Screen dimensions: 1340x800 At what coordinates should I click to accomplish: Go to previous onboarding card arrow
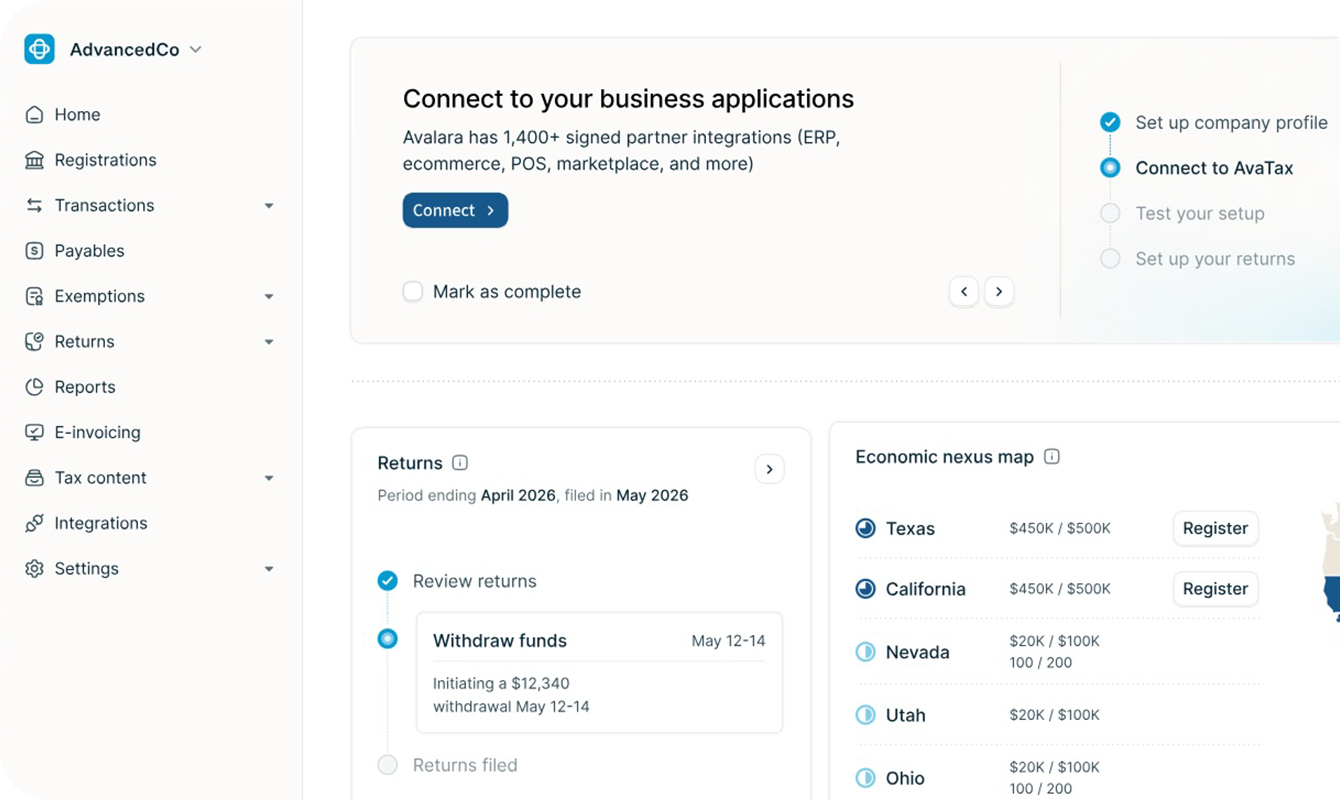[x=964, y=292]
